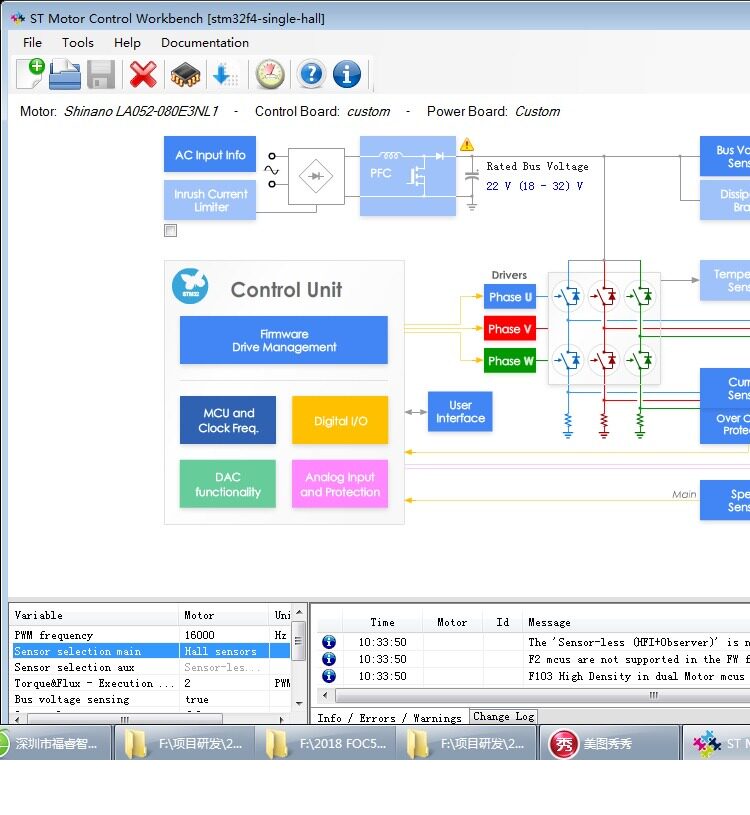Open the User Interface block
The width and height of the screenshot is (750, 815).
460,412
